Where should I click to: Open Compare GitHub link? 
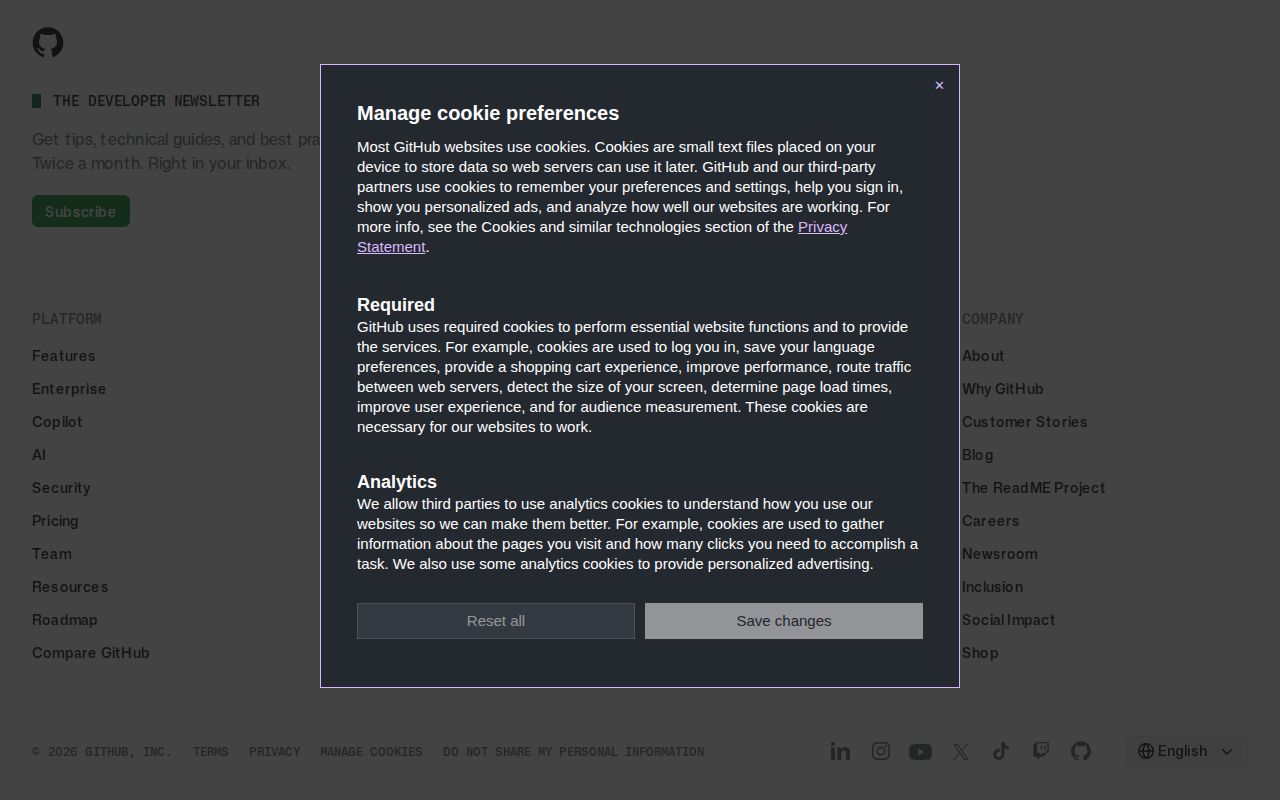(x=91, y=653)
